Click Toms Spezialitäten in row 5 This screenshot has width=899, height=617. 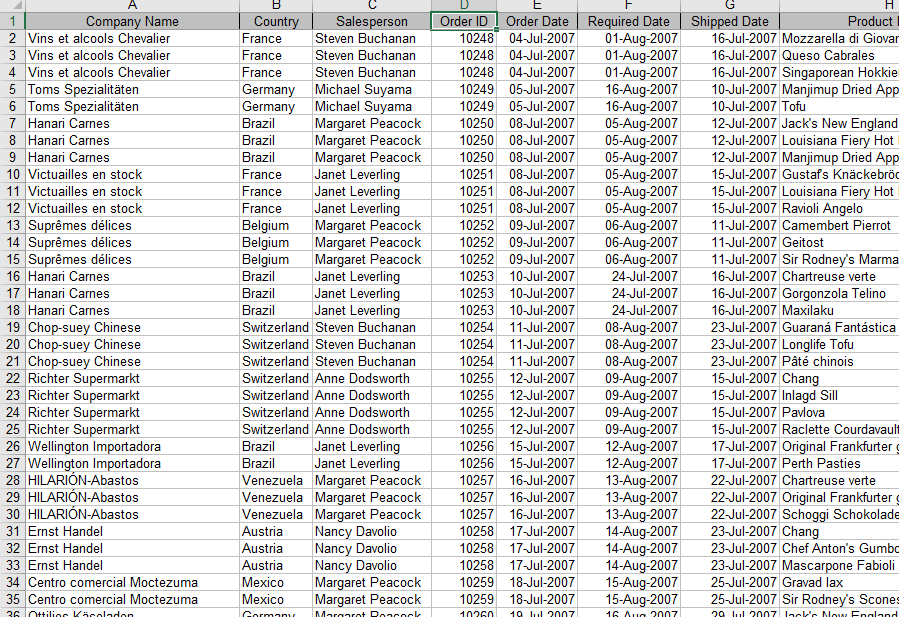132,89
